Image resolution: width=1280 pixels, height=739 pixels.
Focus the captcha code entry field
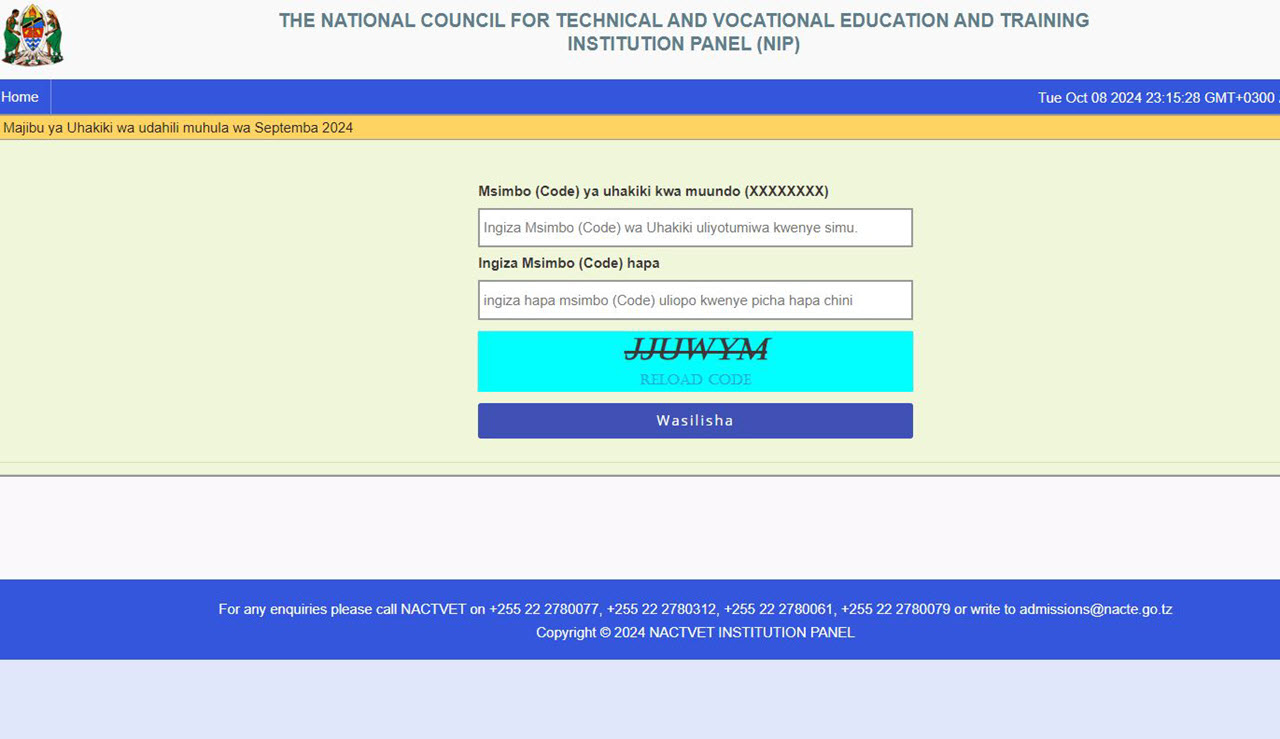click(x=695, y=300)
